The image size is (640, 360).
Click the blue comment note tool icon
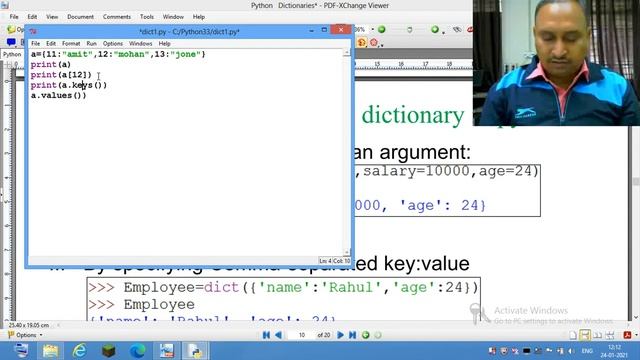[11, 42]
